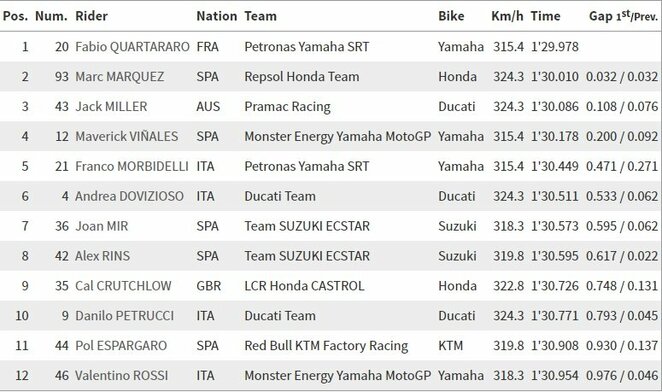Open Joan MIR rider entry
The height and width of the screenshot is (392, 662).
[x=101, y=226]
